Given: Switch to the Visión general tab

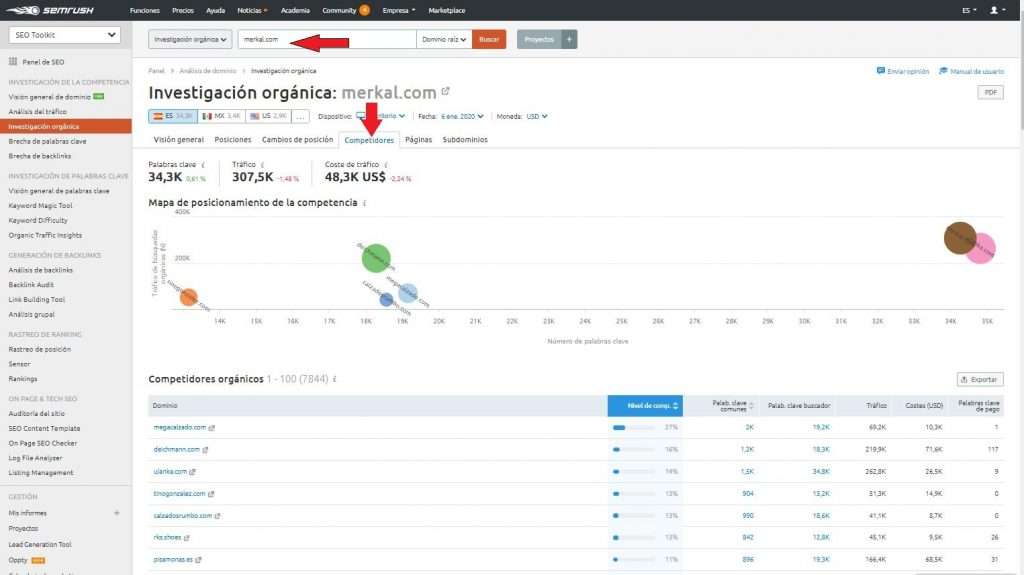Looking at the screenshot, I should tap(178, 140).
